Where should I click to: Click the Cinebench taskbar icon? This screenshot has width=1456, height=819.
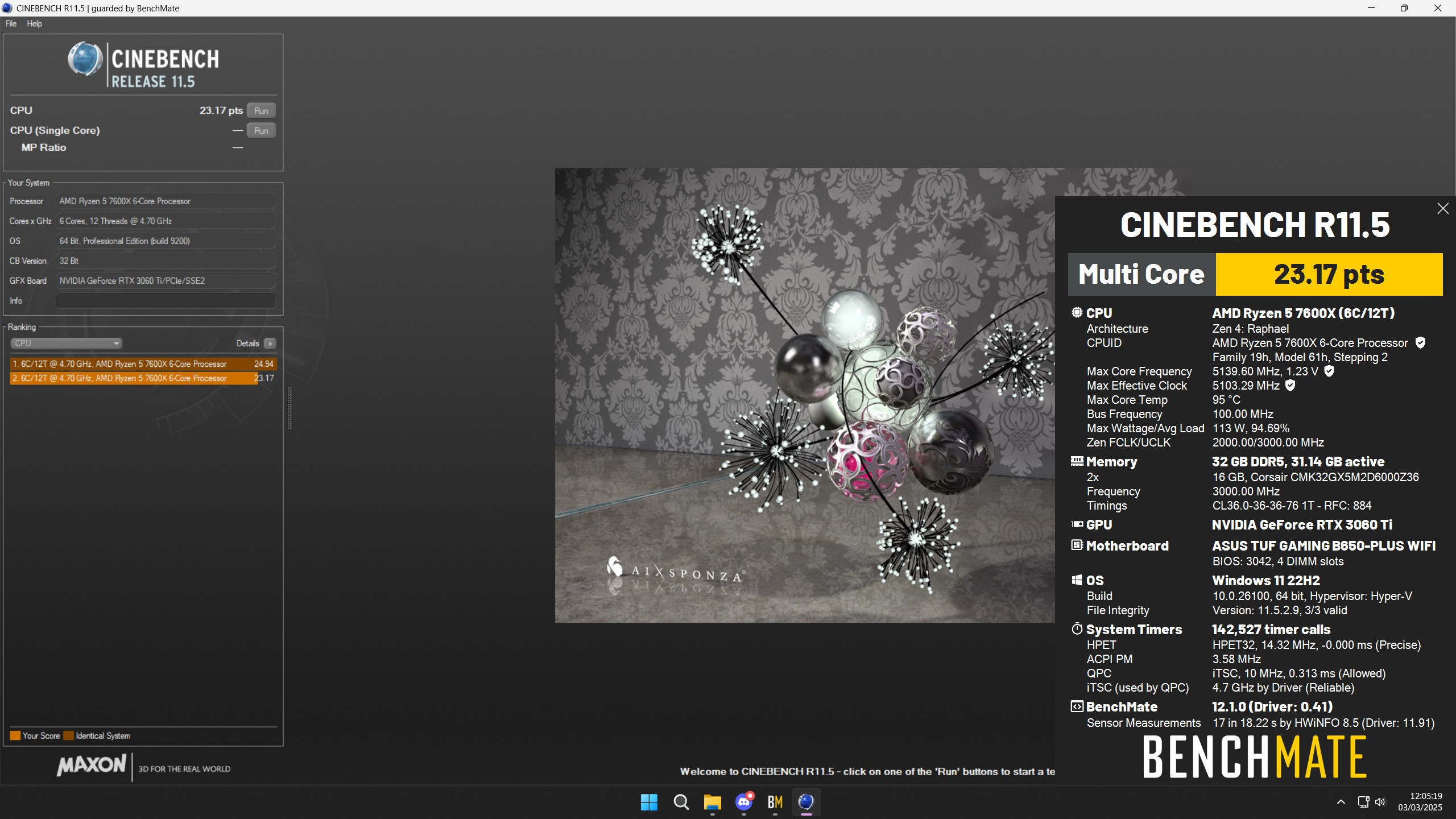806,802
